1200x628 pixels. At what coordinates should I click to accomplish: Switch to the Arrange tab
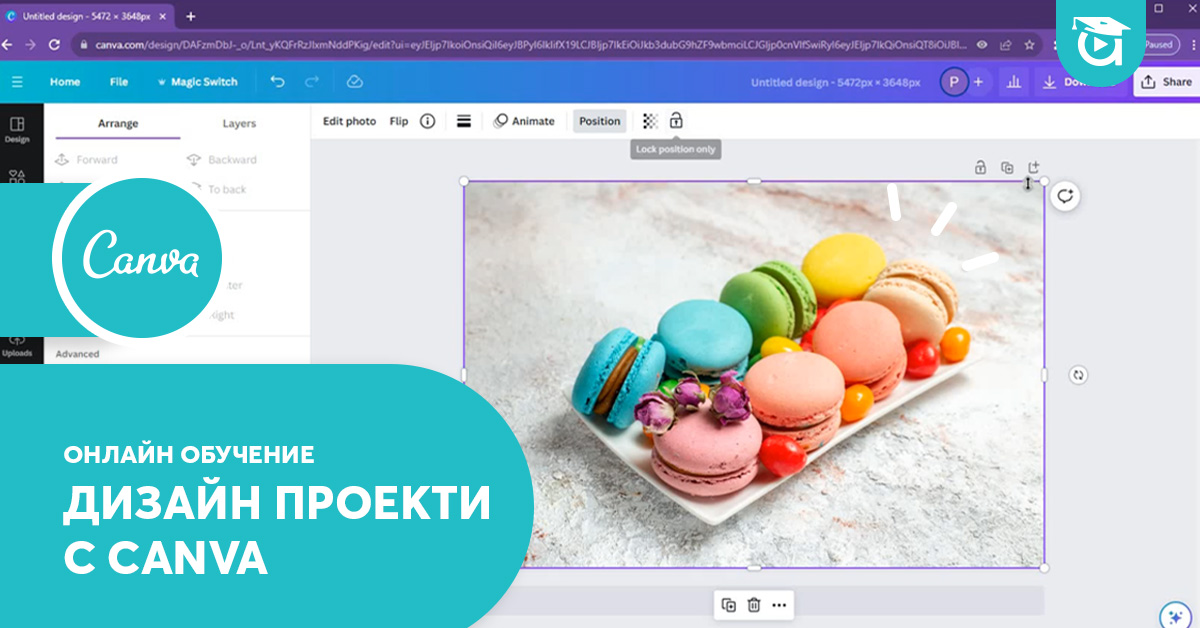point(118,124)
